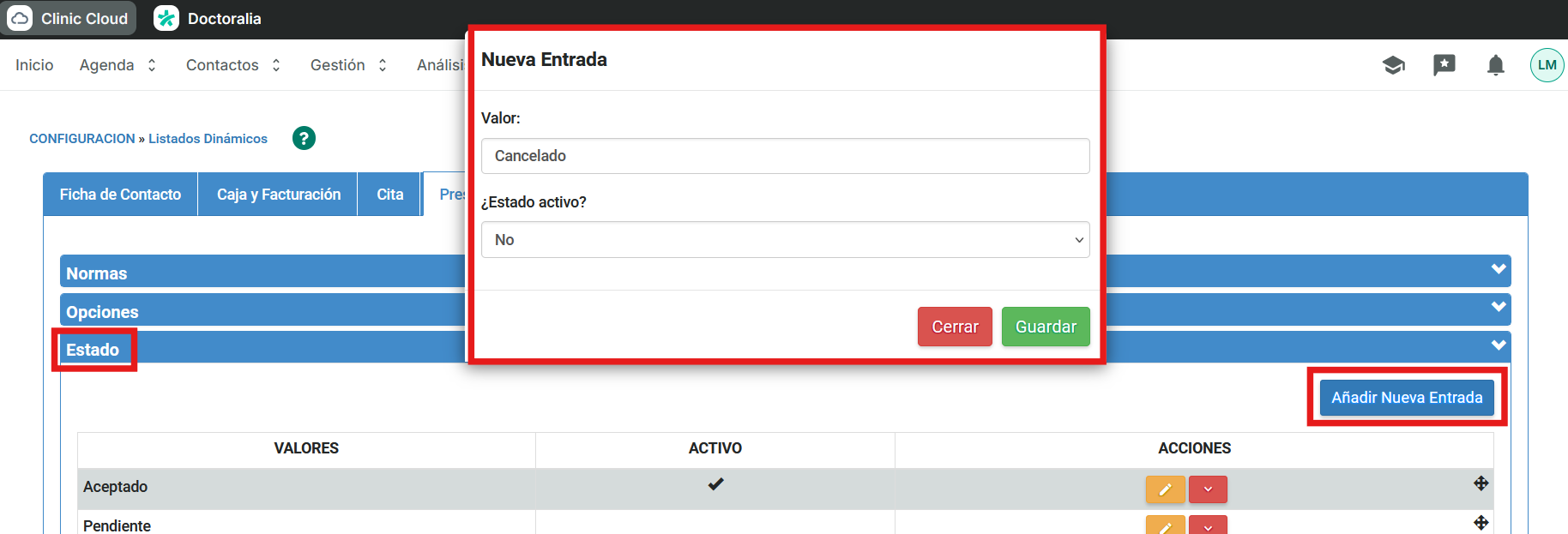Open the notifications bell
This screenshot has height=534, width=1568.
pos(1495,65)
